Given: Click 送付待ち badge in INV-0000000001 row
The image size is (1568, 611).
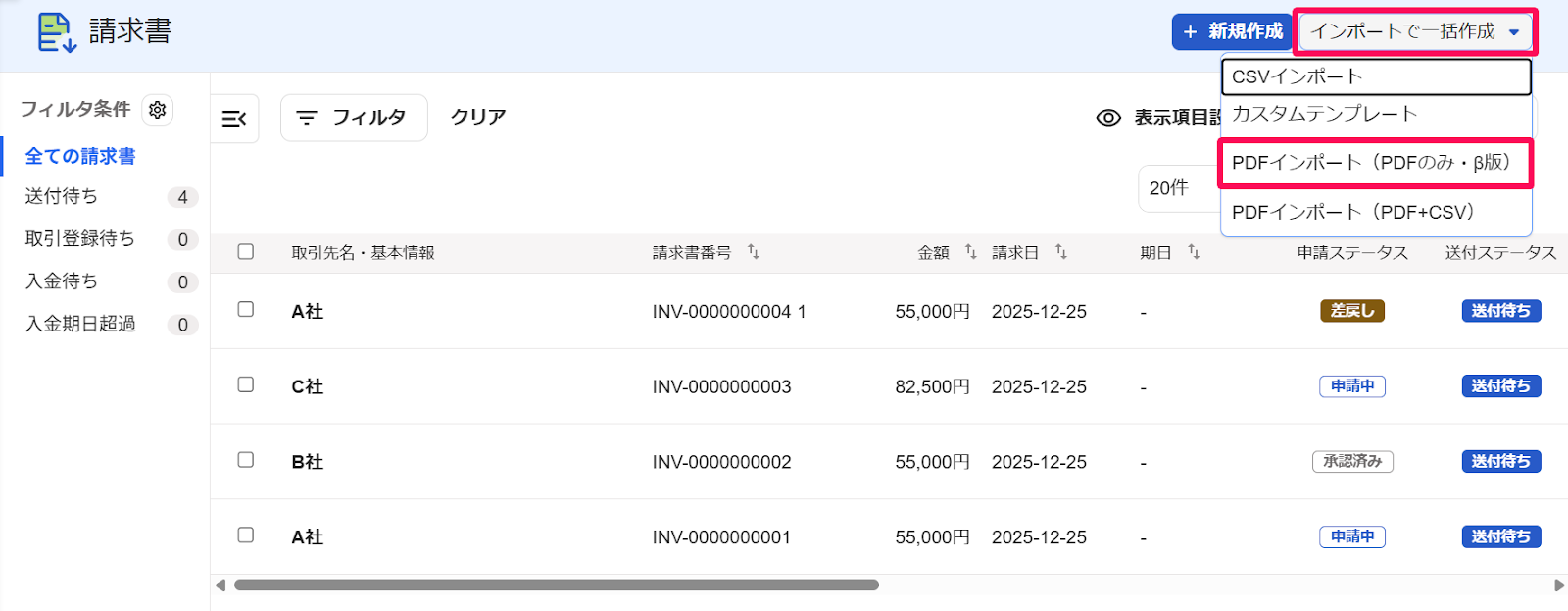Looking at the screenshot, I should pyautogui.click(x=1501, y=536).
